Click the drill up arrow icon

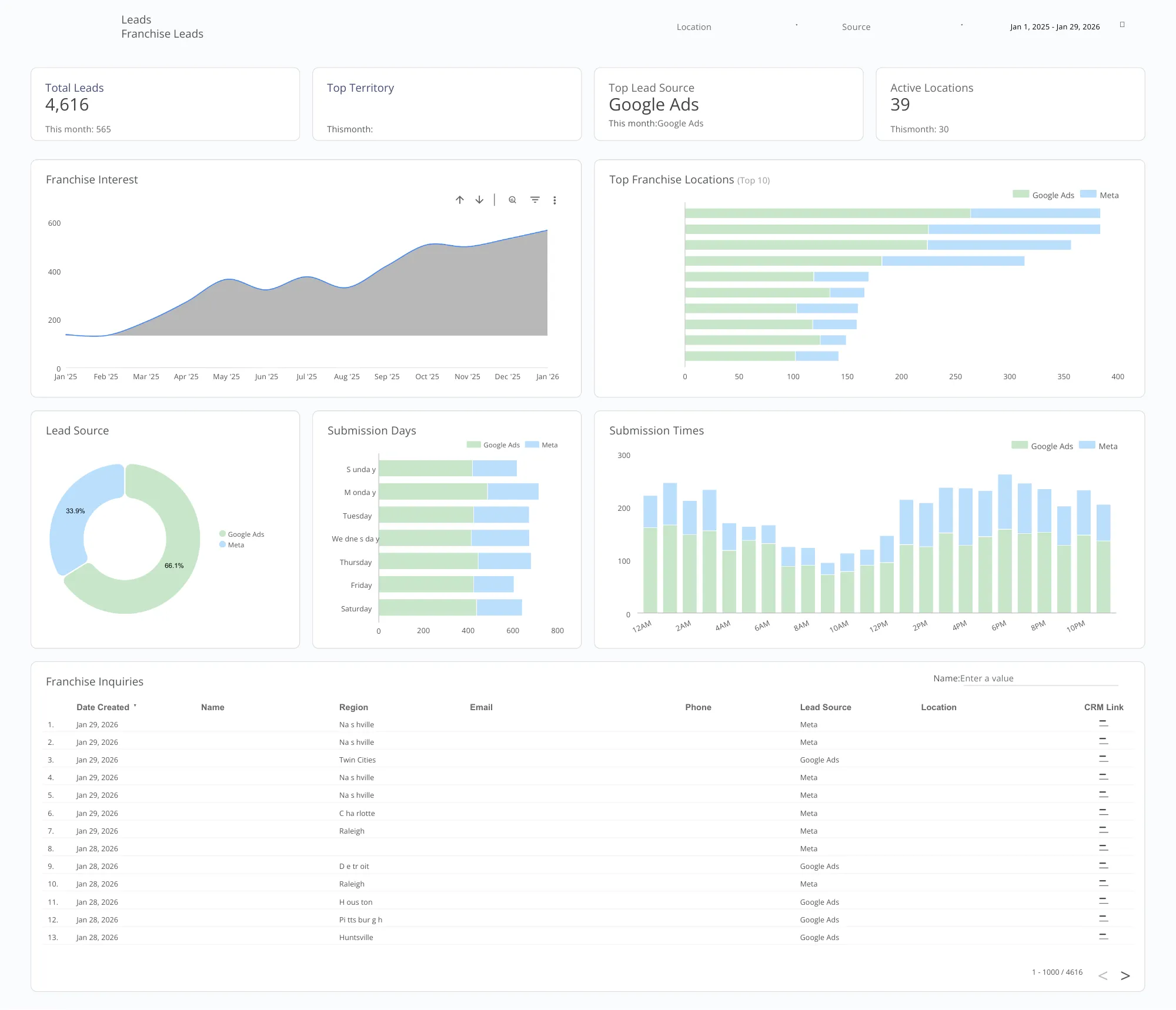click(x=460, y=200)
